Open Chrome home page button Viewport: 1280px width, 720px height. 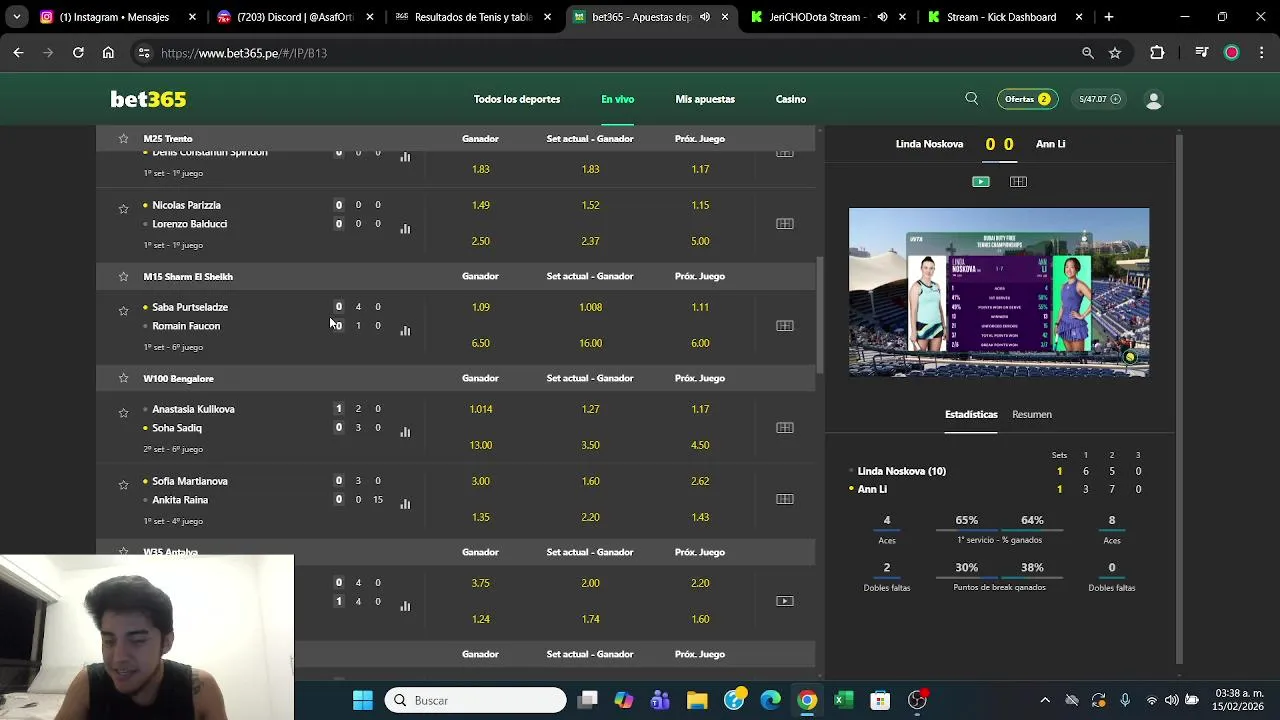coord(108,53)
